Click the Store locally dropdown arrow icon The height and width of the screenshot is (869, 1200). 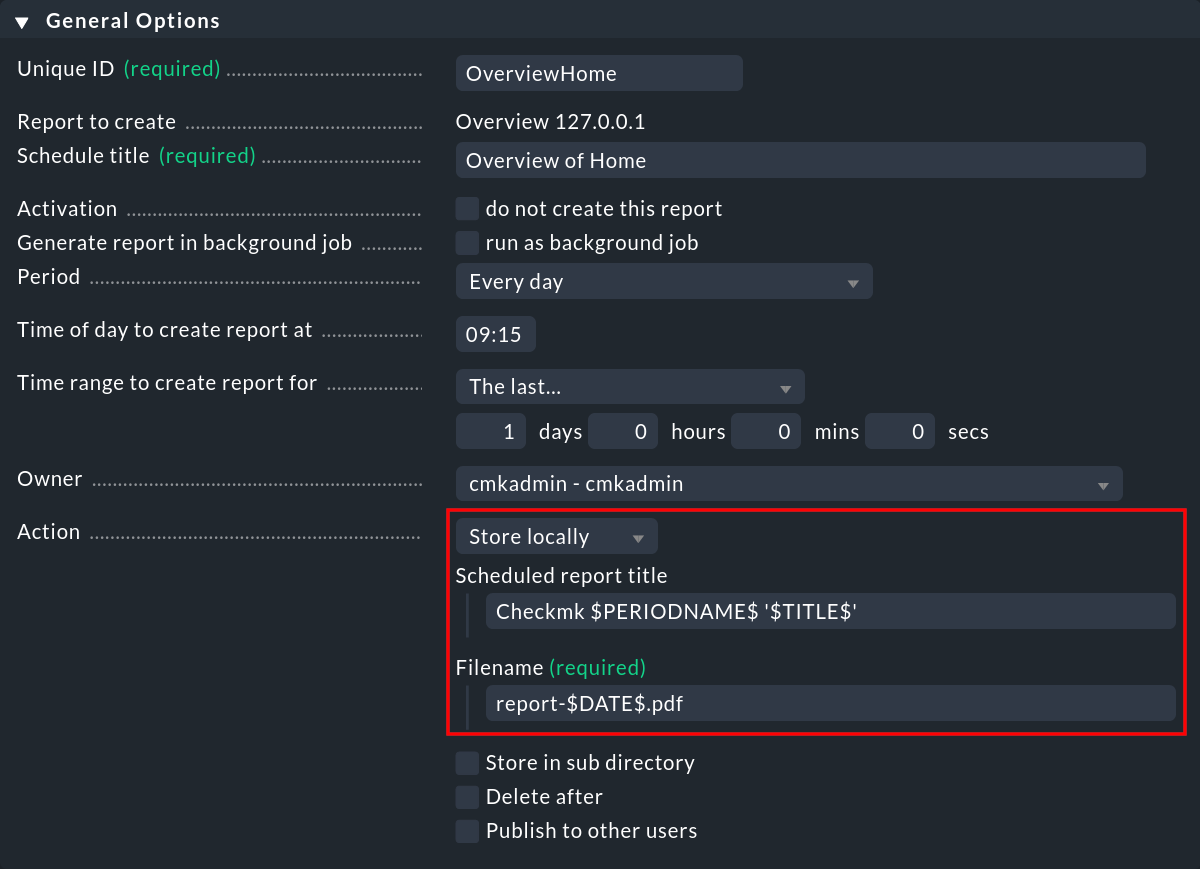tap(638, 536)
